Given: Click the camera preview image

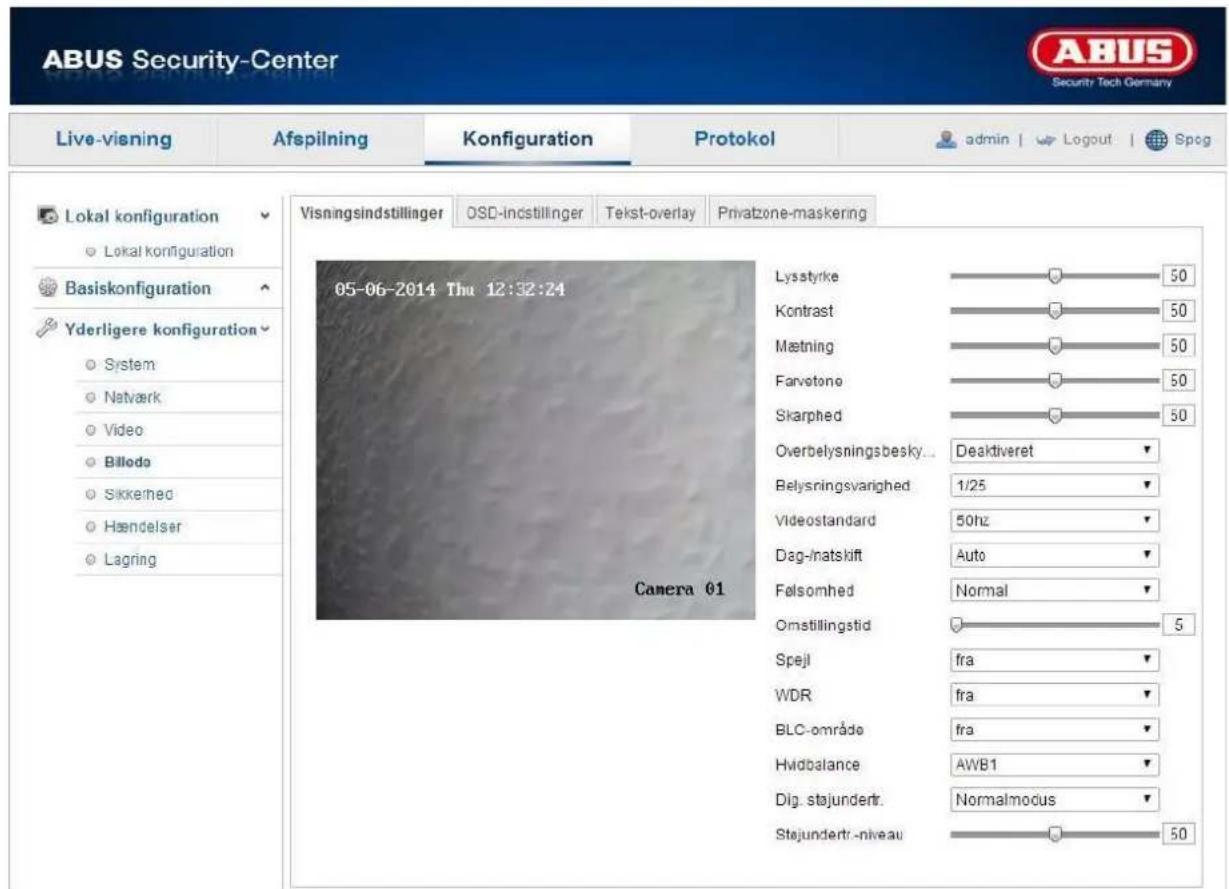Looking at the screenshot, I should pos(535,440).
